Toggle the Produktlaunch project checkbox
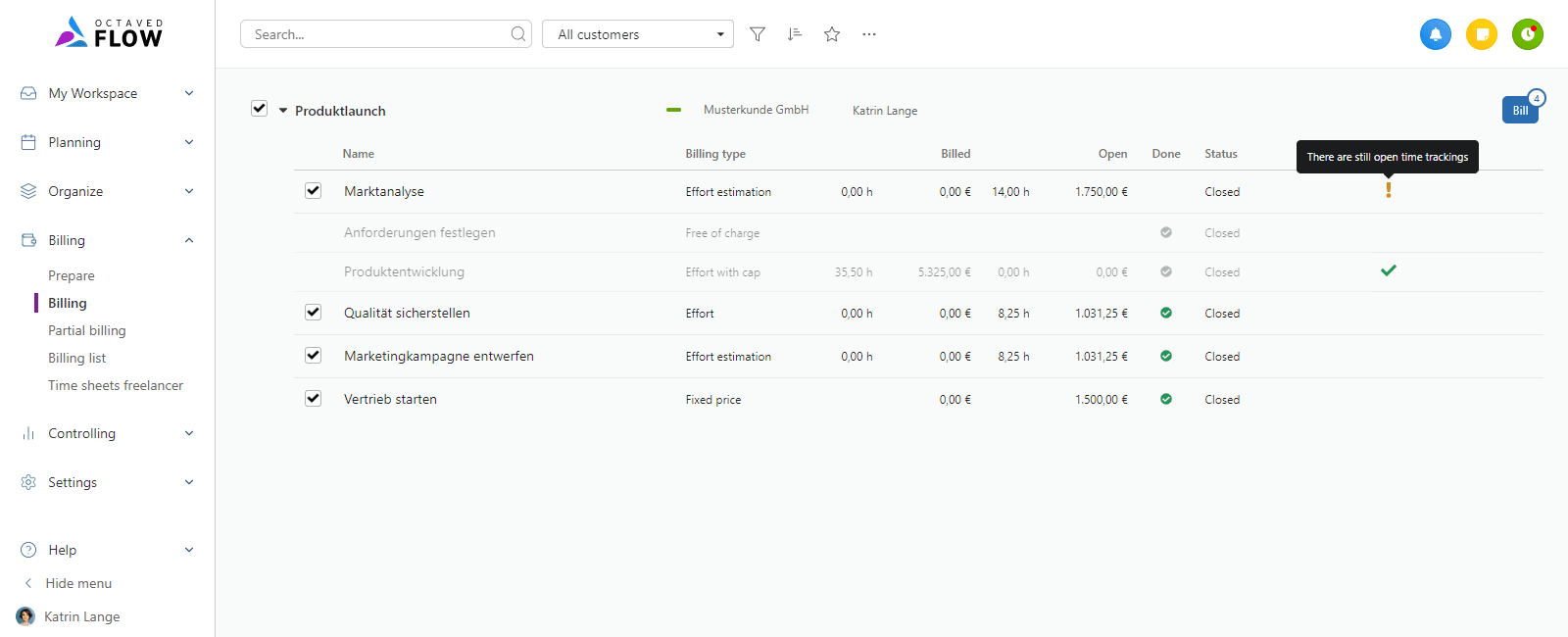 (260, 109)
